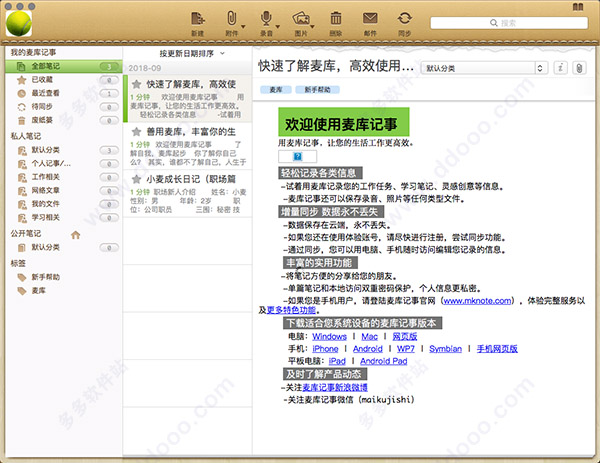This screenshot has width=600, height=463.
Task: Click the 网页版 link in 电脑 row
Action: (x=405, y=336)
